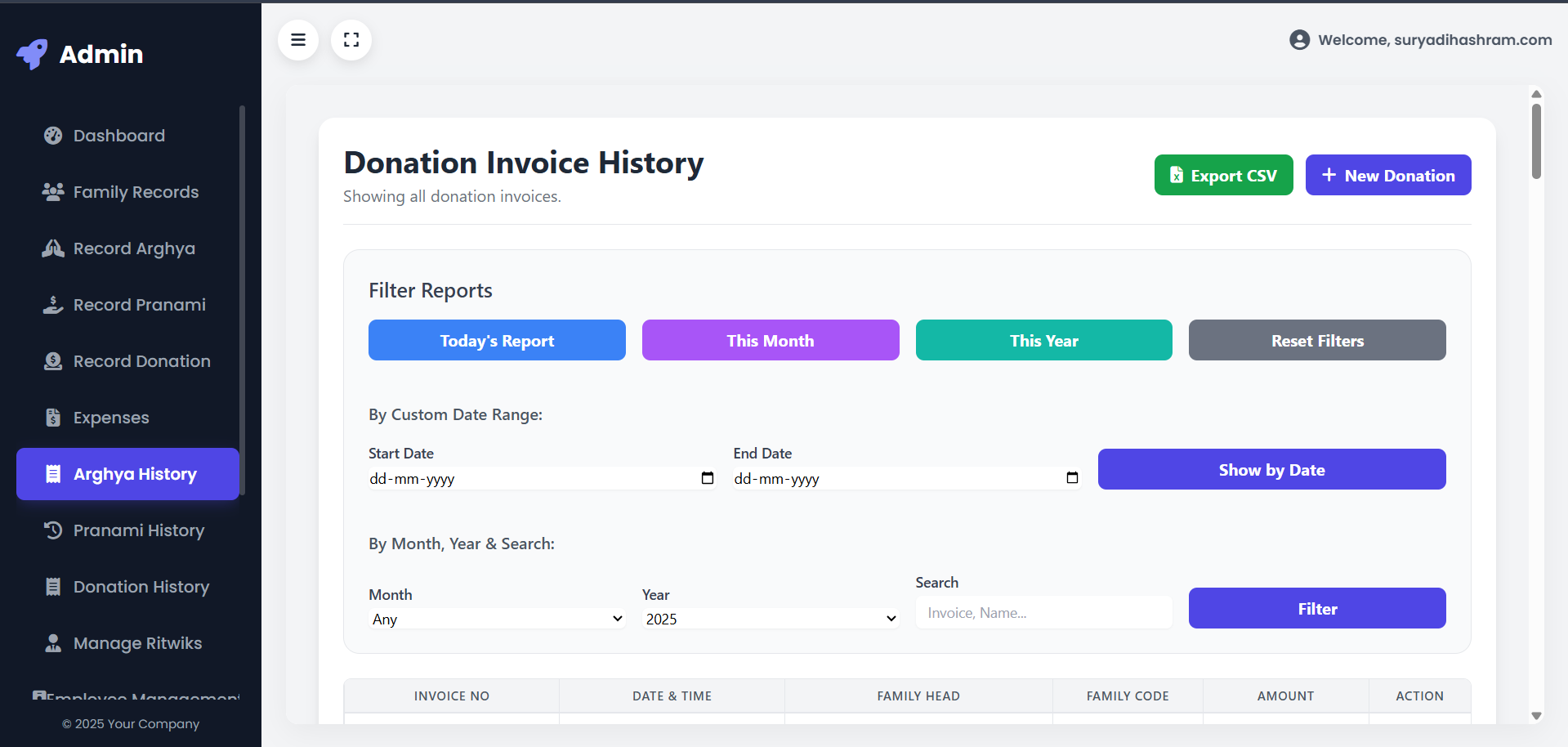Click the New Donation button
The width and height of the screenshot is (1568, 747).
(x=1387, y=175)
